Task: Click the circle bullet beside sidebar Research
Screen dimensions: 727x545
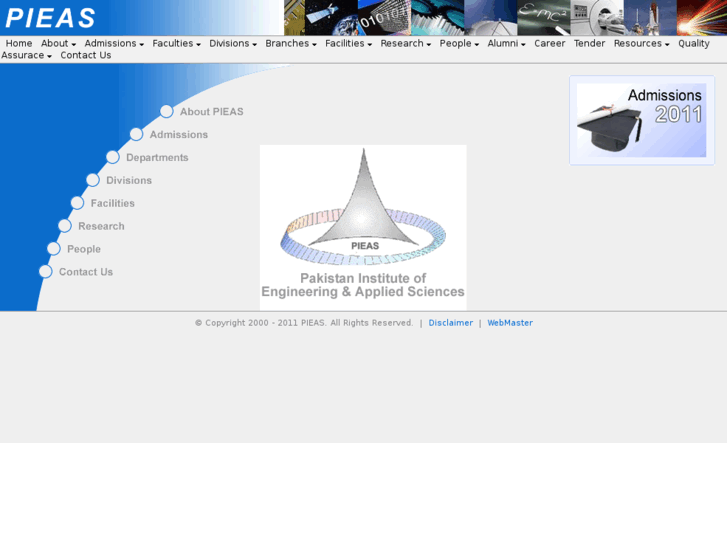Action: (65, 226)
